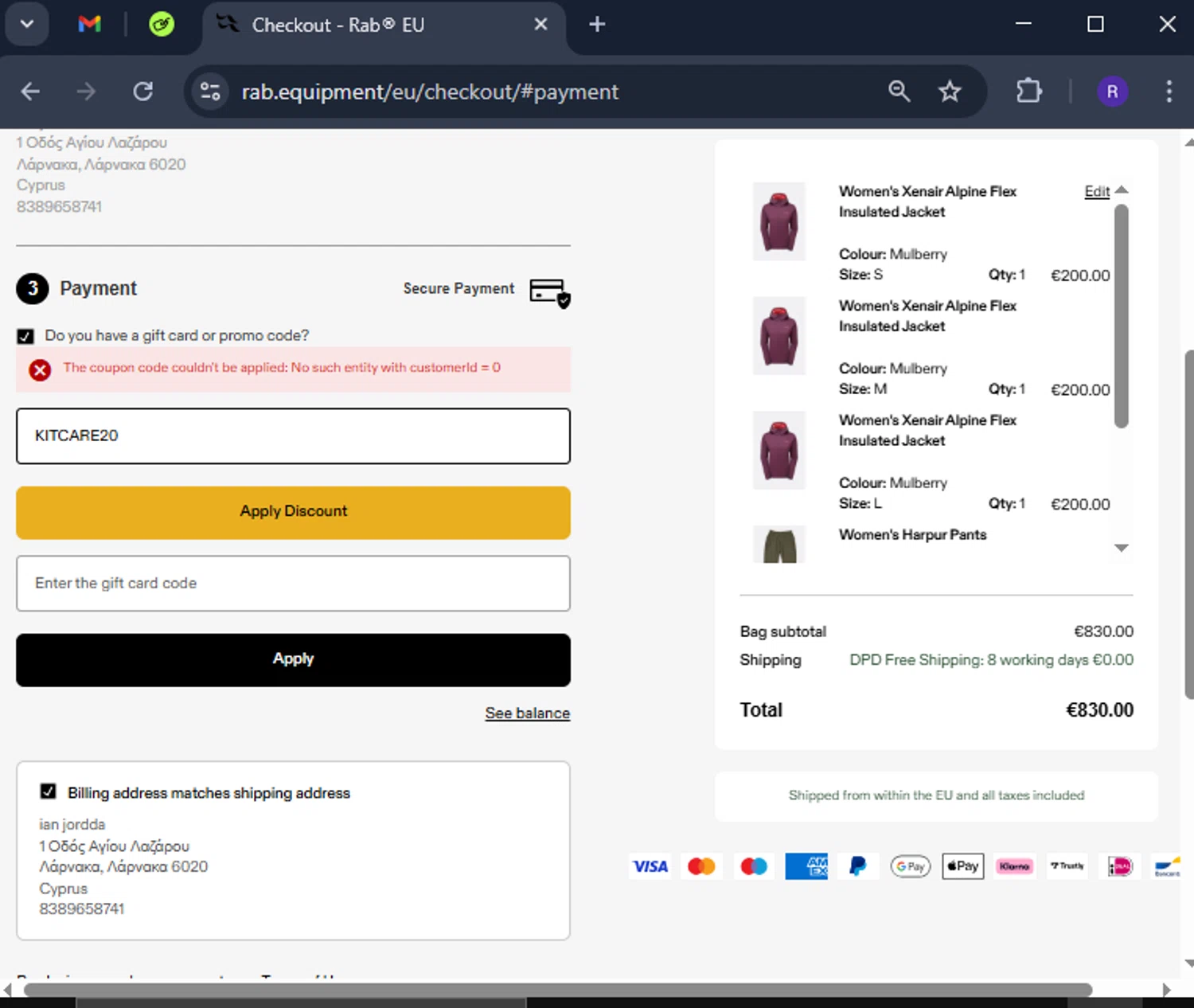
Task: Click the PayPal payment logo
Action: tap(858, 866)
